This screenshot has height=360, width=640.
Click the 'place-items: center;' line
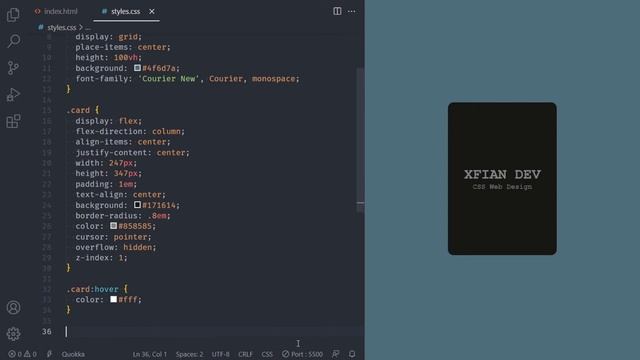point(123,47)
